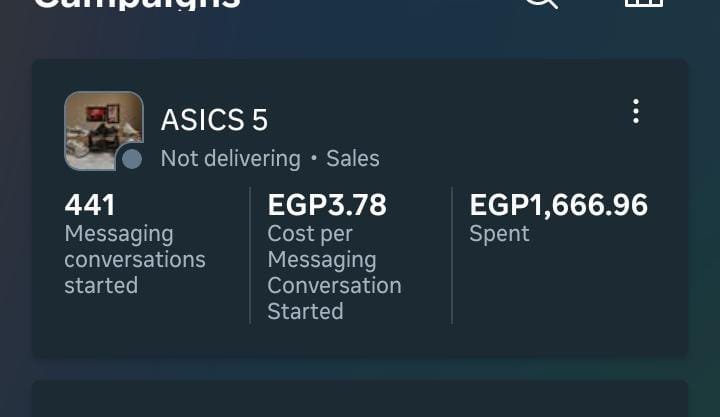
Task: Tap the Not delivering status text
Action: click(231, 159)
